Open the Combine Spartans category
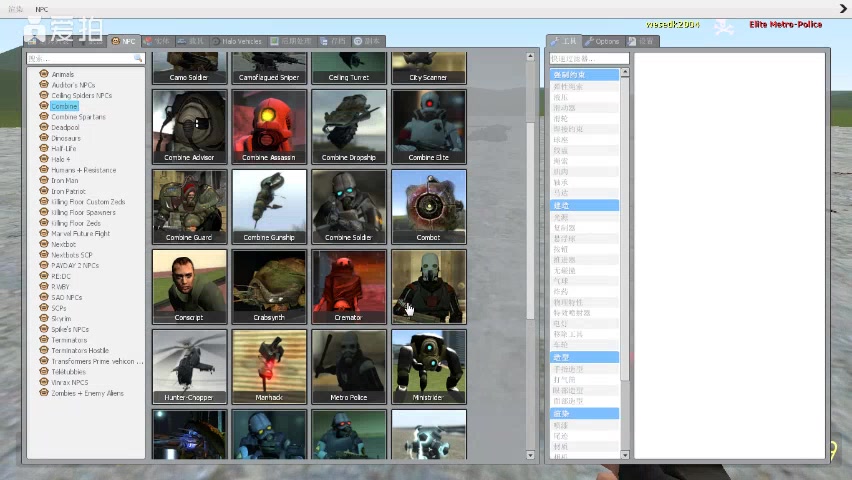This screenshot has width=852, height=480. [78, 117]
